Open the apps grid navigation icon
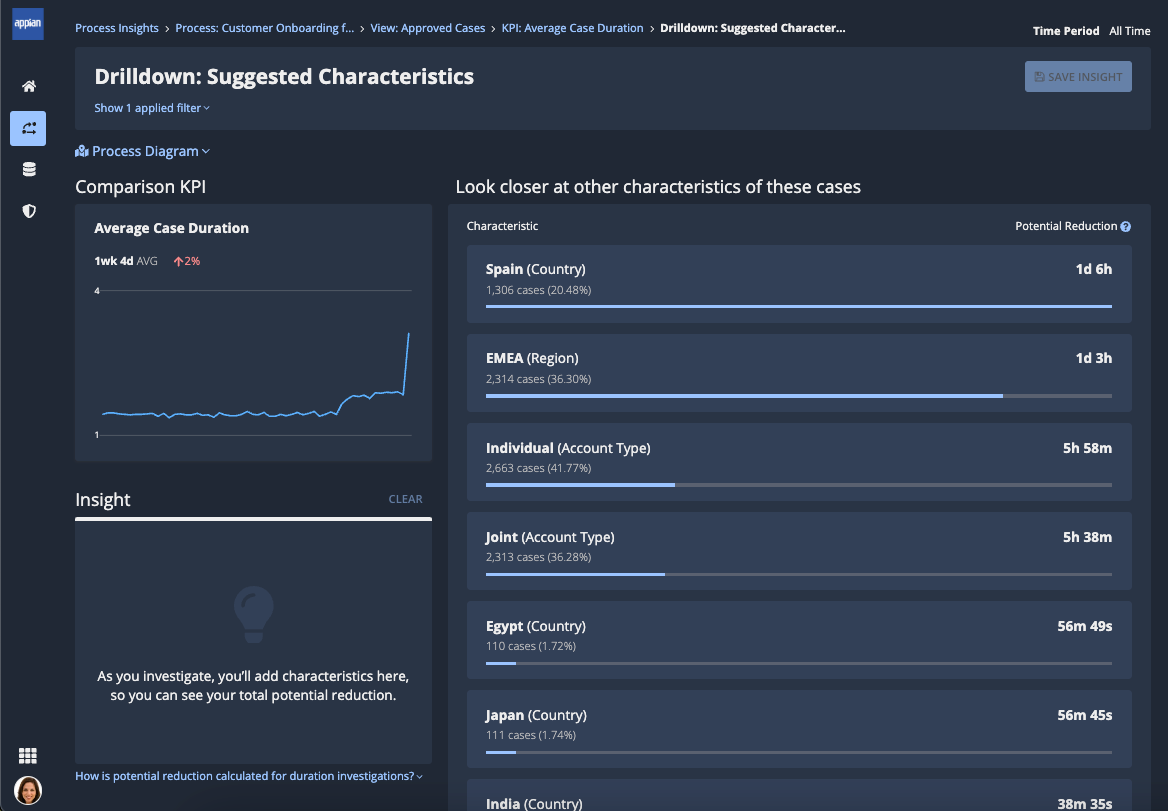 28,756
